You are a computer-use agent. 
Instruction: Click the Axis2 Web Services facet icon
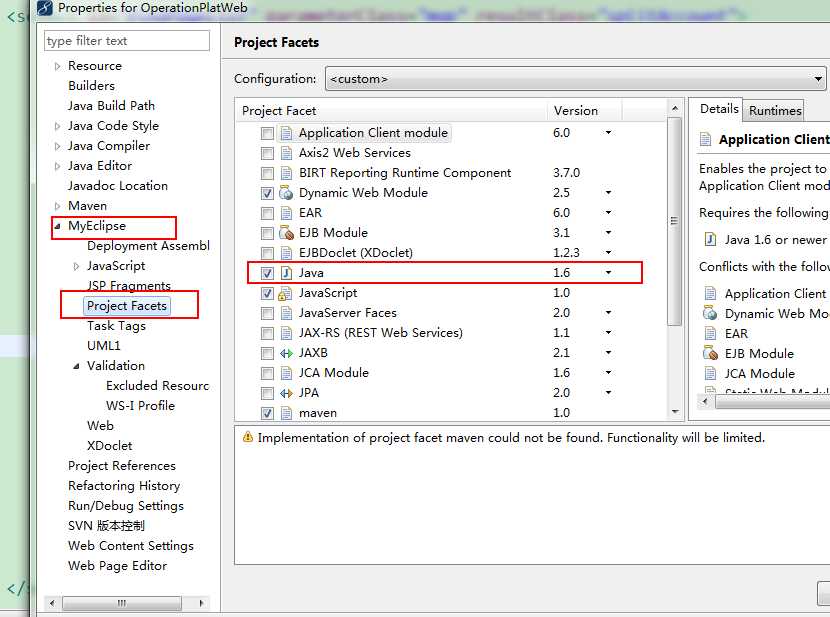[x=286, y=153]
